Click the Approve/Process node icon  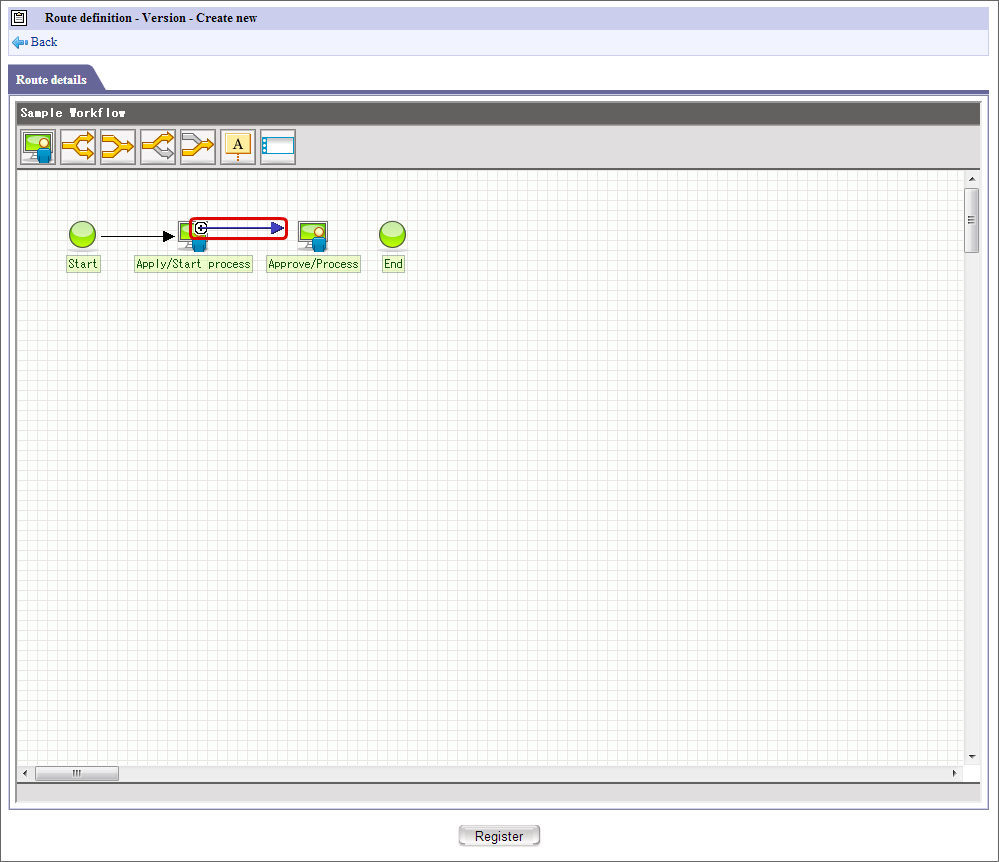313,236
